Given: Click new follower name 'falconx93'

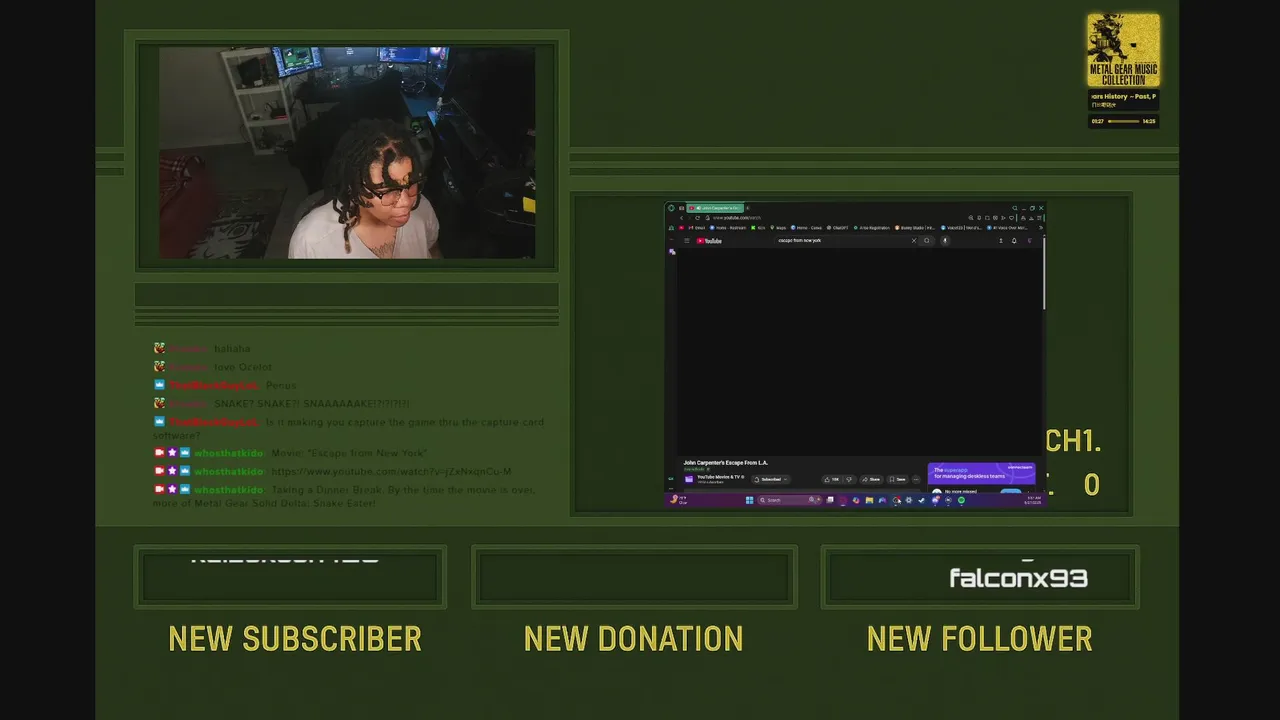Looking at the screenshot, I should pyautogui.click(x=1018, y=578).
